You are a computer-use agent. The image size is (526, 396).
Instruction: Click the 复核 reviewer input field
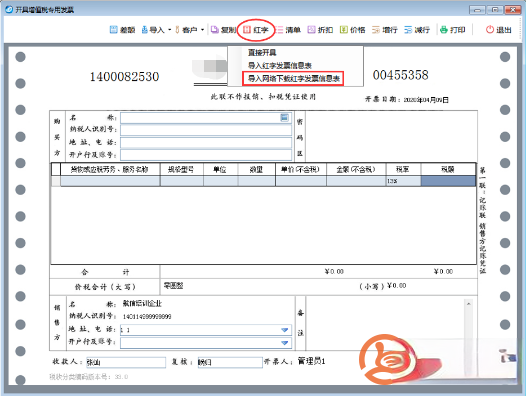coord(230,362)
